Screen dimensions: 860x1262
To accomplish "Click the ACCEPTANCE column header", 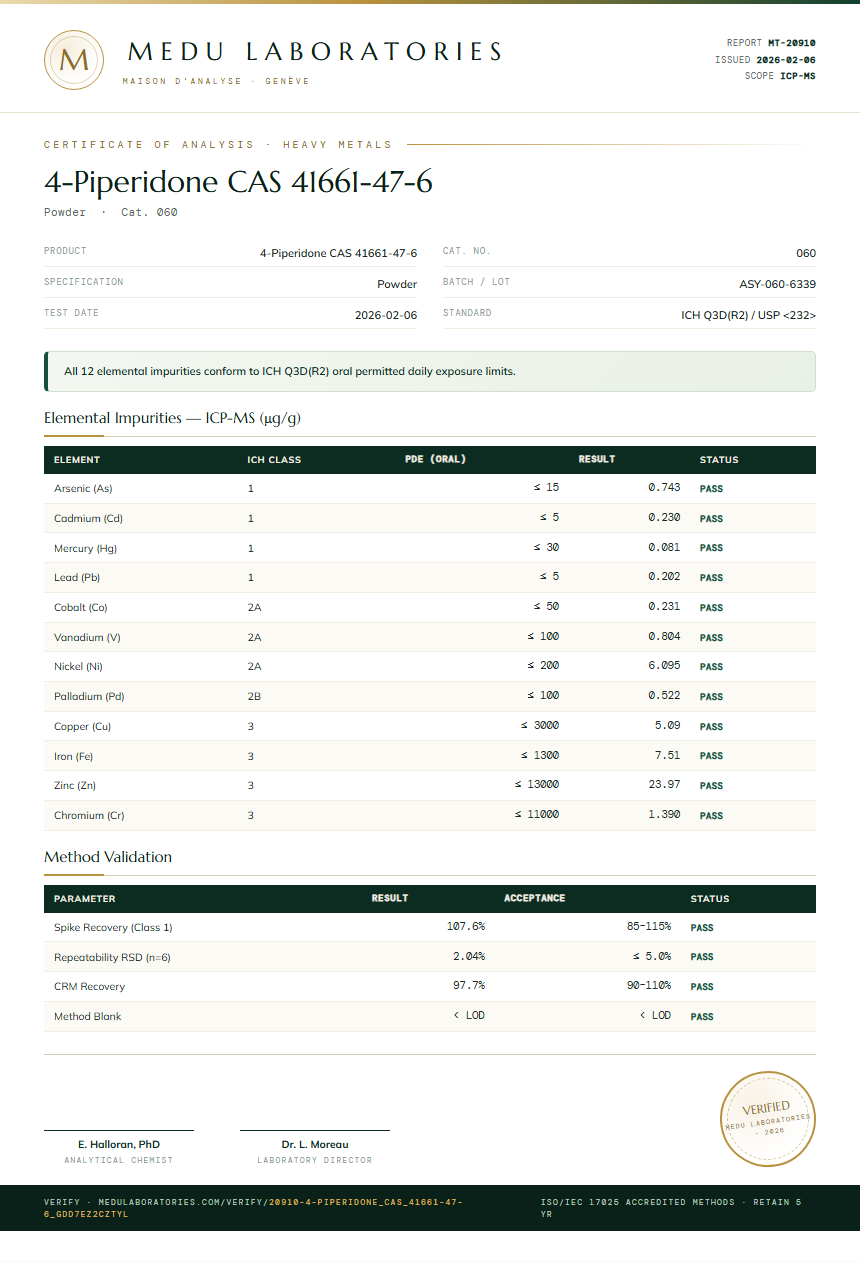I will click(x=535, y=898).
